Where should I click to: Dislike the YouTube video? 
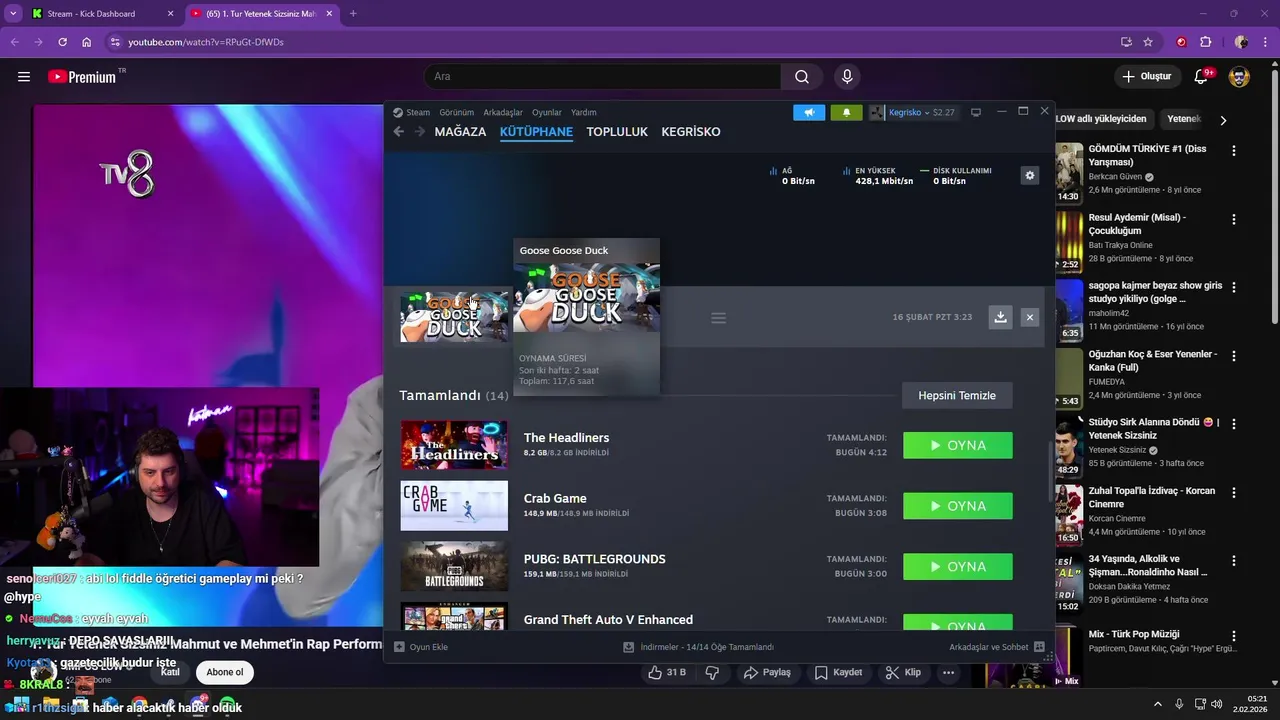pos(712,672)
